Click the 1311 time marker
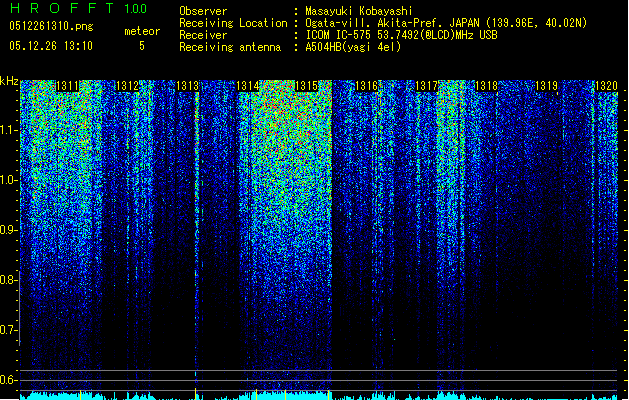Viewport: 629px width, 400px height. [67, 86]
